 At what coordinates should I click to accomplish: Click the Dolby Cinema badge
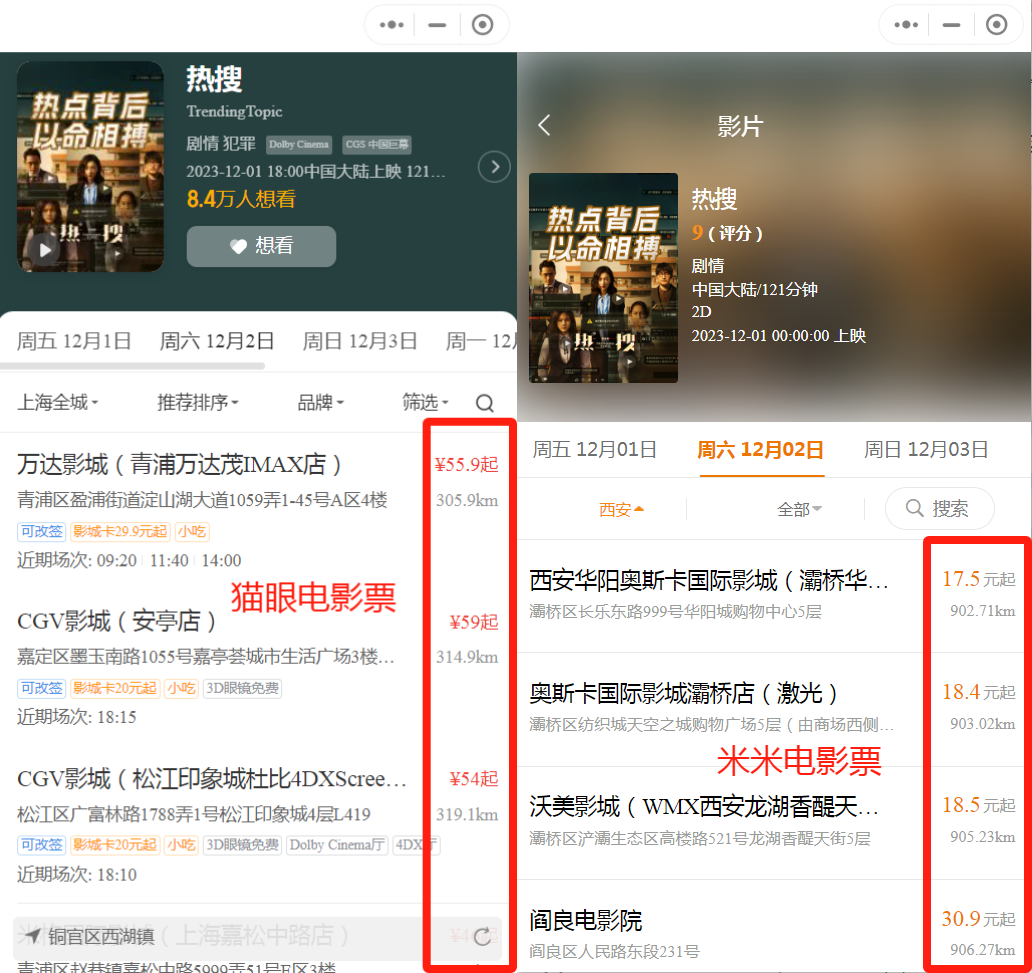(299, 144)
